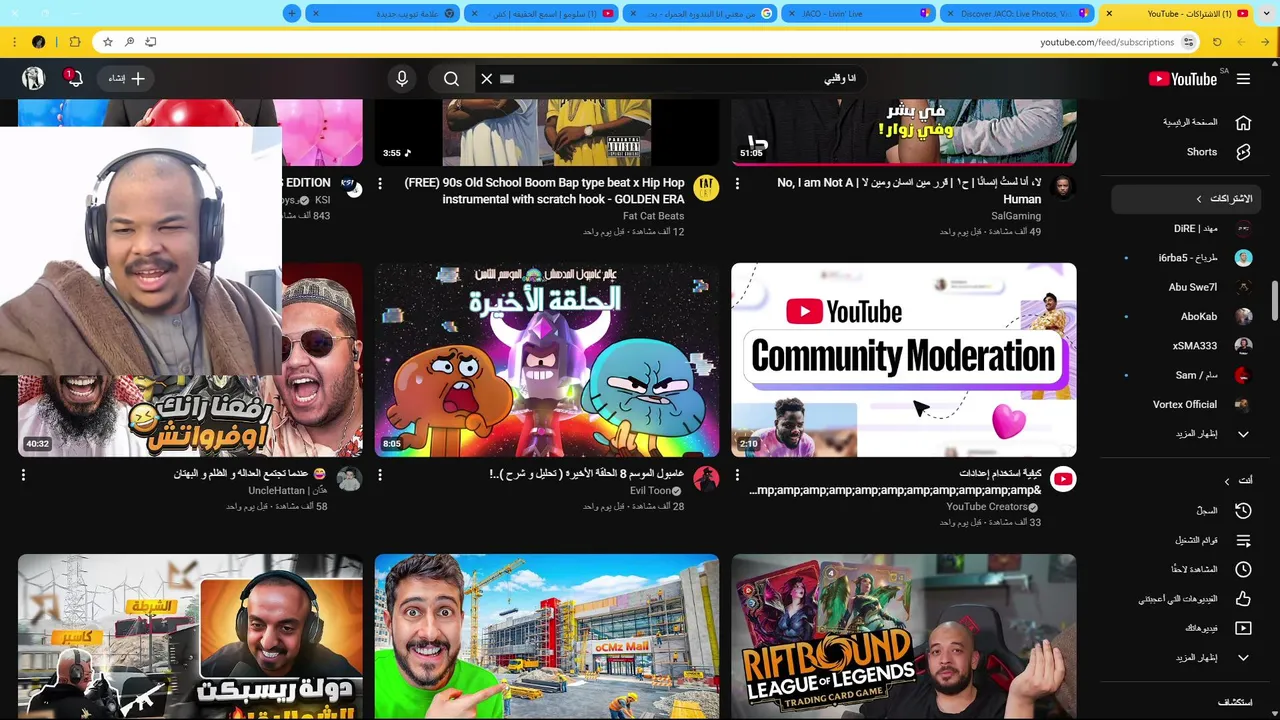
Task: Switch to the 'علامة تبويب جديدة' tab
Action: point(381,13)
